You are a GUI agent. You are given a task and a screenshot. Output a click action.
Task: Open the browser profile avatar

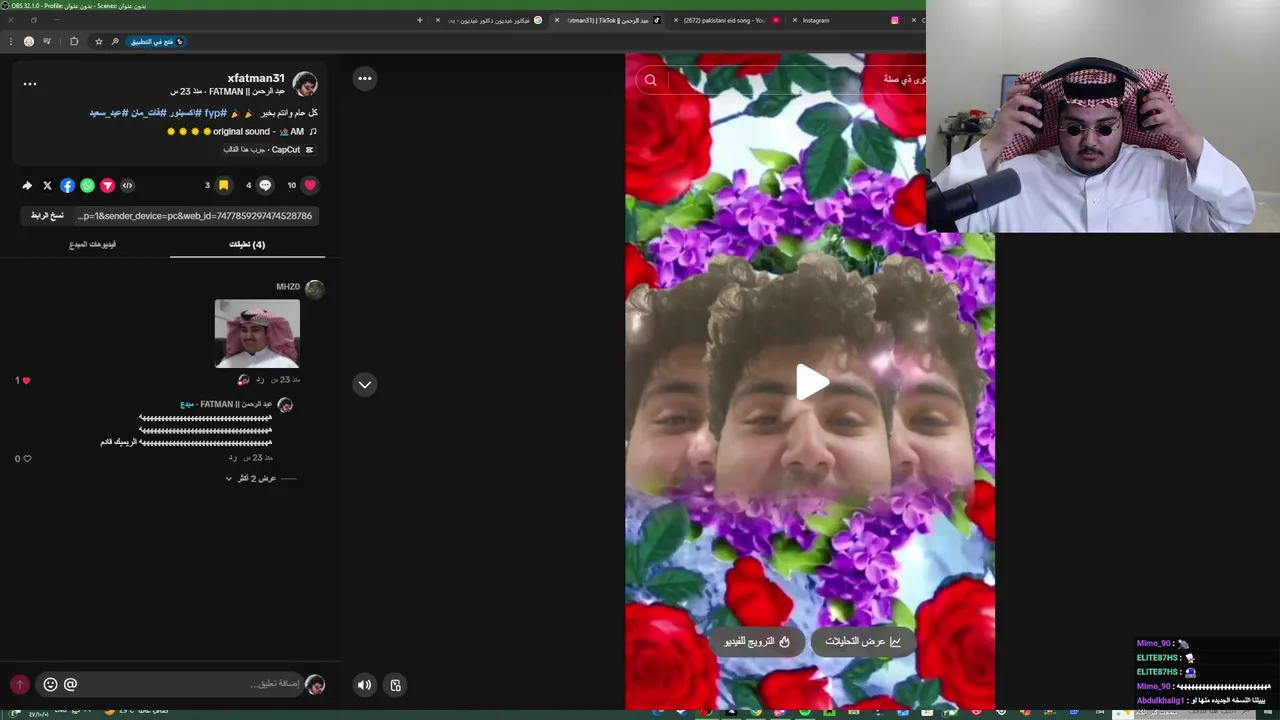coord(28,41)
